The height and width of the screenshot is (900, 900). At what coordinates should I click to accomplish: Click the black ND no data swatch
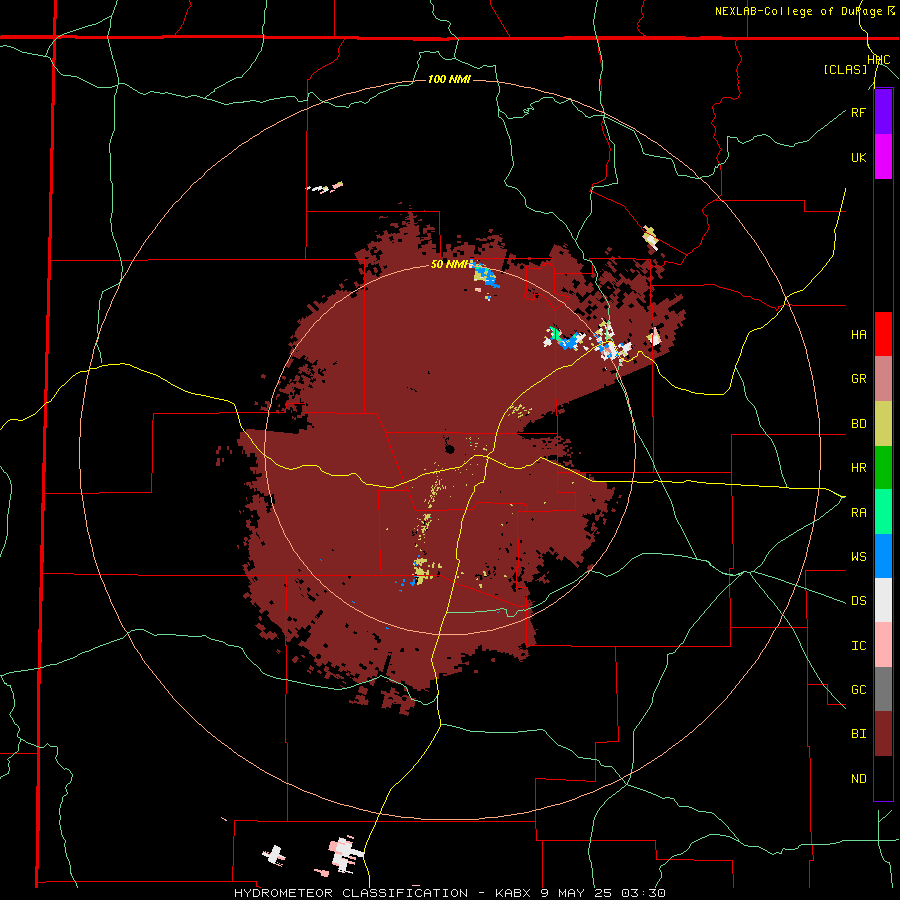883,778
